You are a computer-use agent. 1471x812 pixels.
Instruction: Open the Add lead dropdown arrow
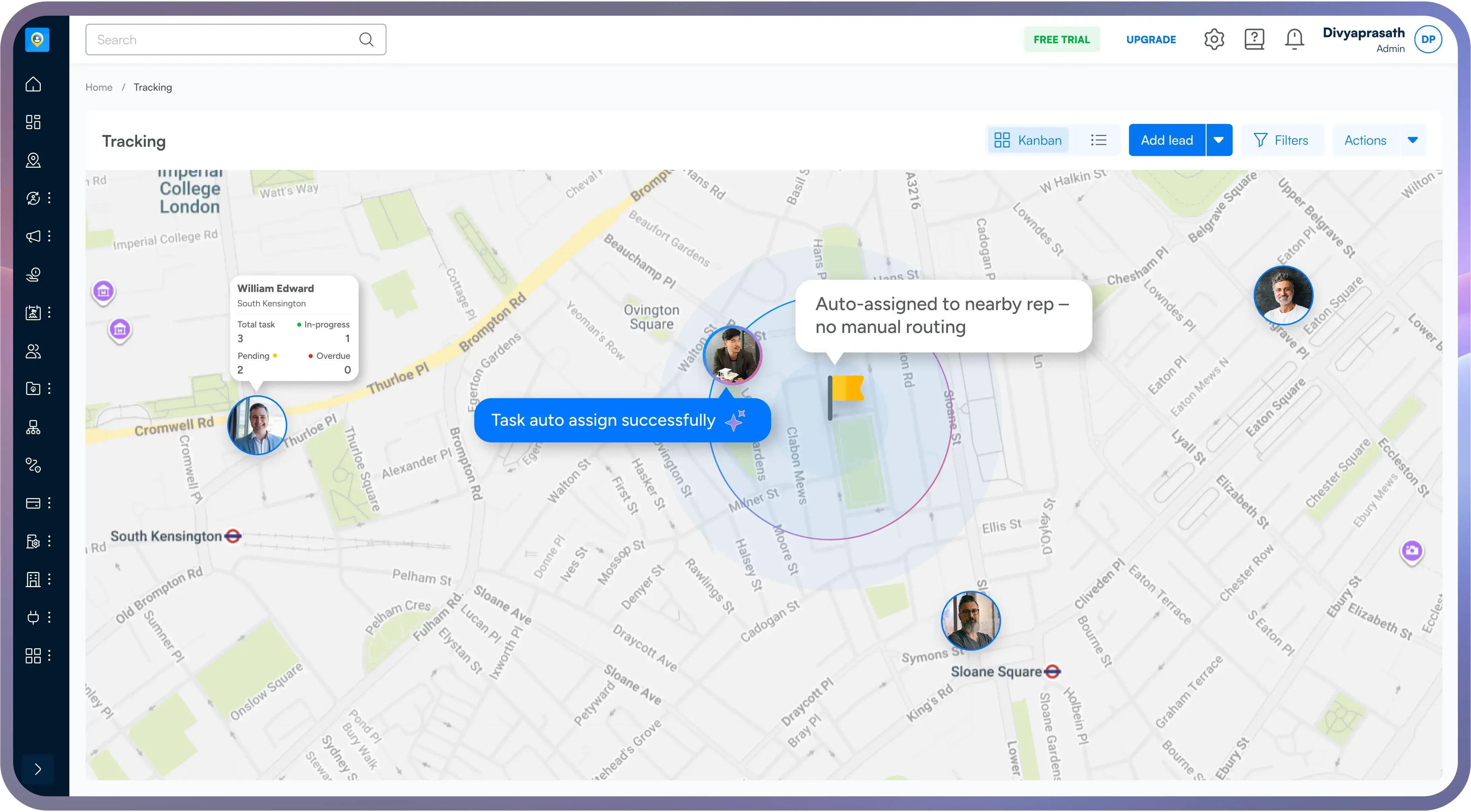point(1219,140)
